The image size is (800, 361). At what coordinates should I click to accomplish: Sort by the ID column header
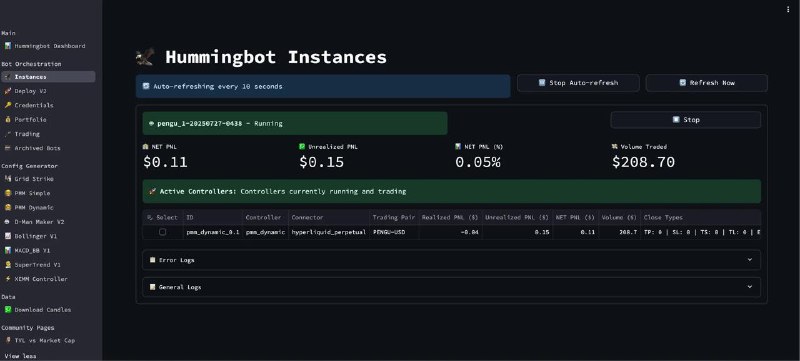click(x=212, y=218)
